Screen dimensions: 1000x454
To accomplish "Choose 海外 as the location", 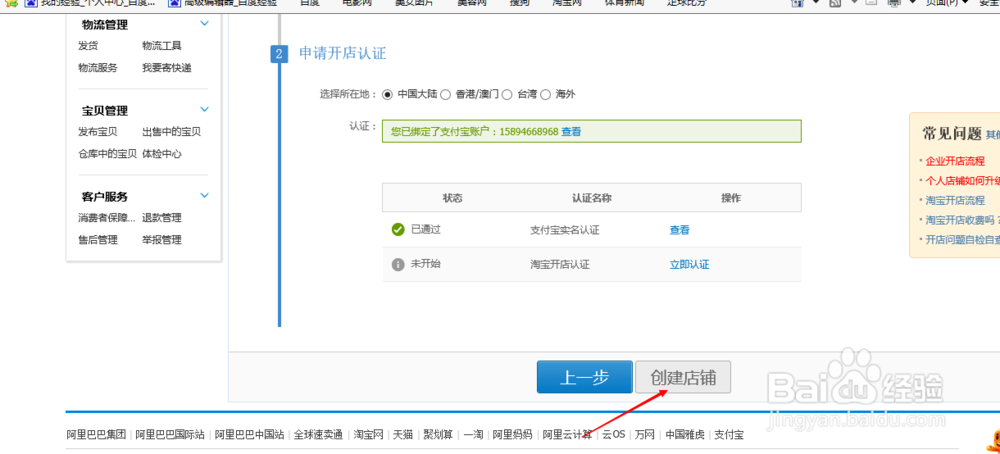I will point(545,94).
